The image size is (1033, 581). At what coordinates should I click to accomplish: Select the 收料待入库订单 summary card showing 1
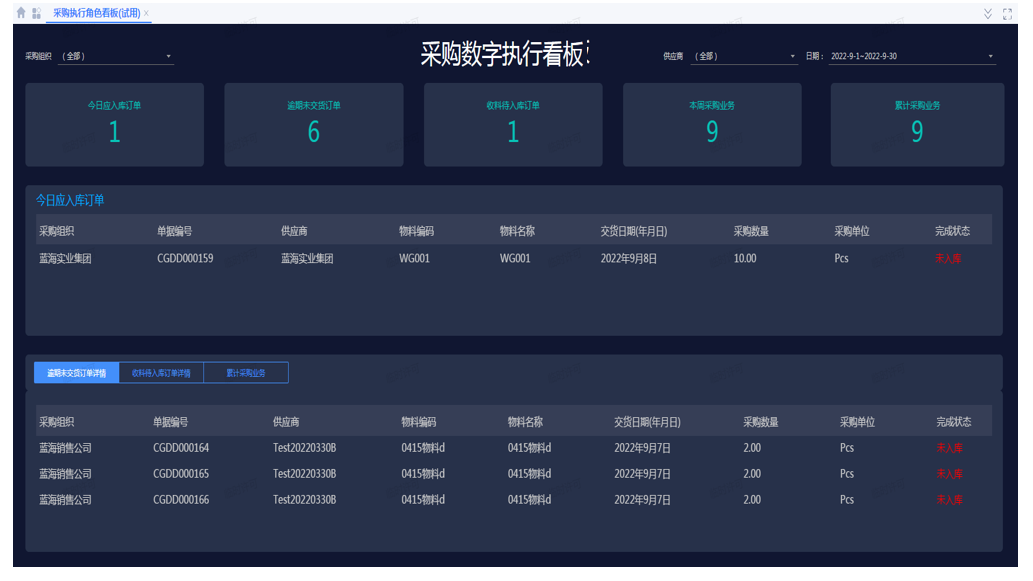pos(513,124)
